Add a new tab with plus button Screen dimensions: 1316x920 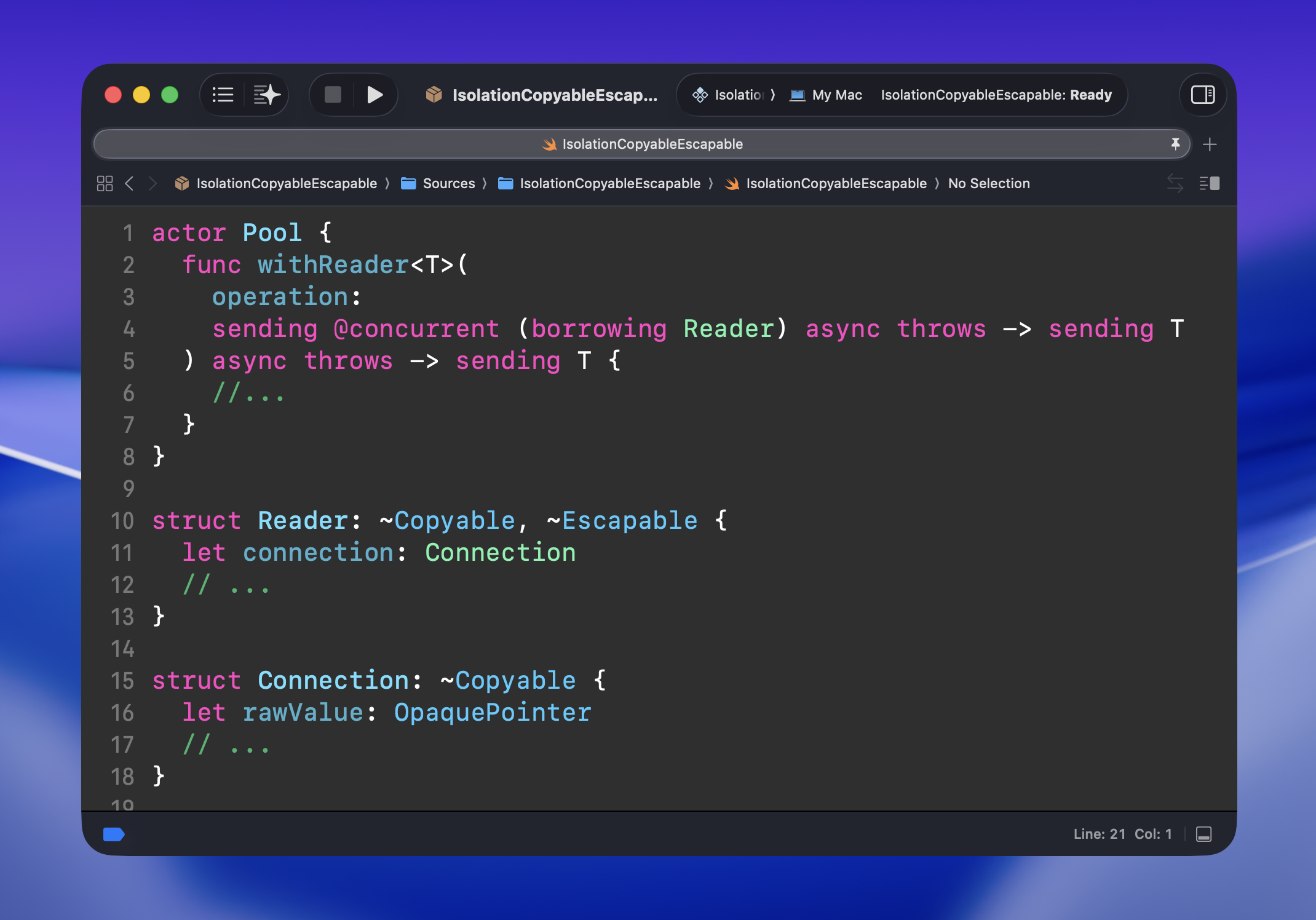[1210, 145]
